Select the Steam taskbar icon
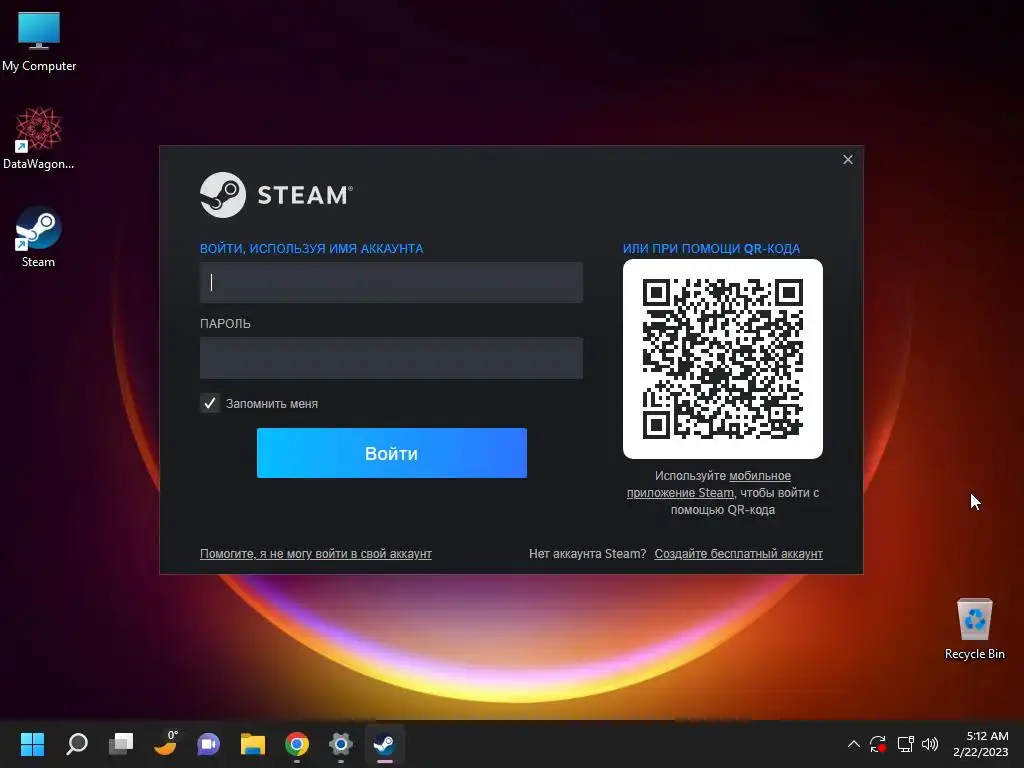Viewport: 1024px width, 768px height. [x=384, y=744]
